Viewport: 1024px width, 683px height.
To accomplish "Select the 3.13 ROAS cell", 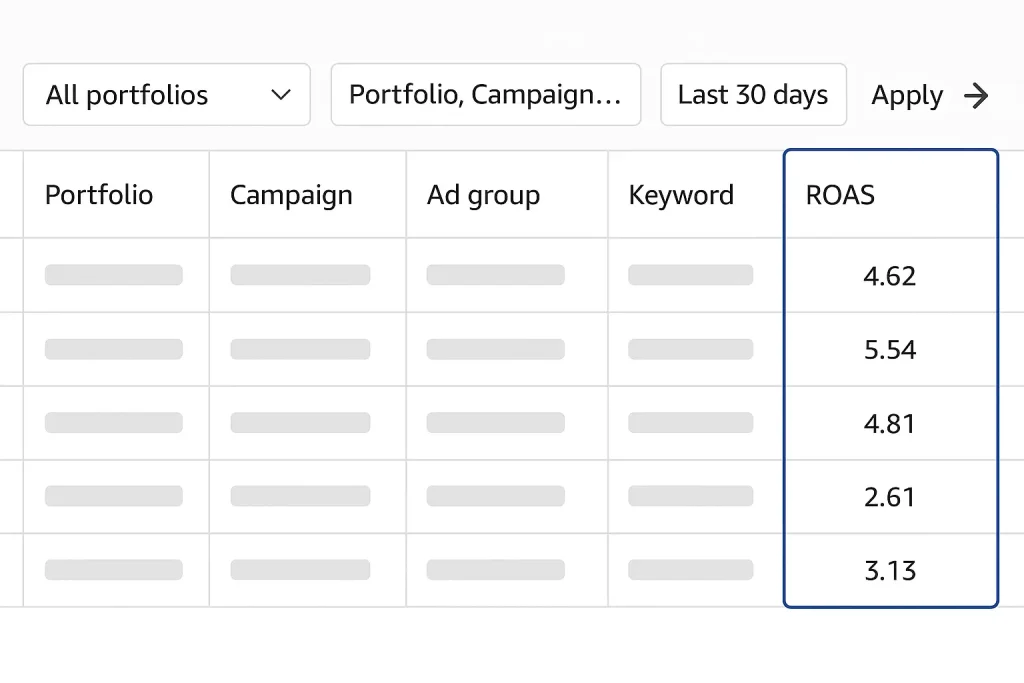I will pos(889,571).
